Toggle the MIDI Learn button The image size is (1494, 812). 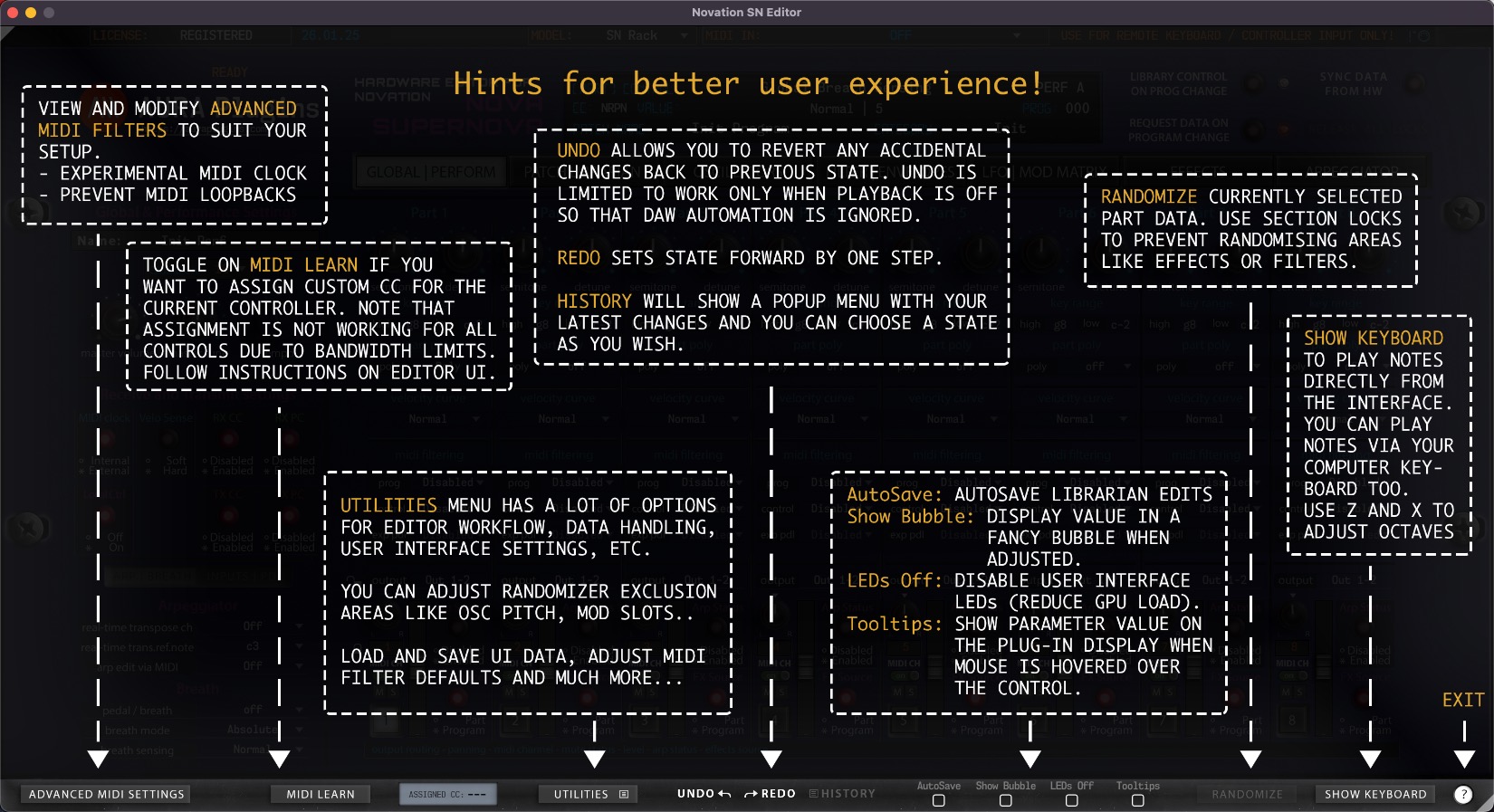pos(321,794)
